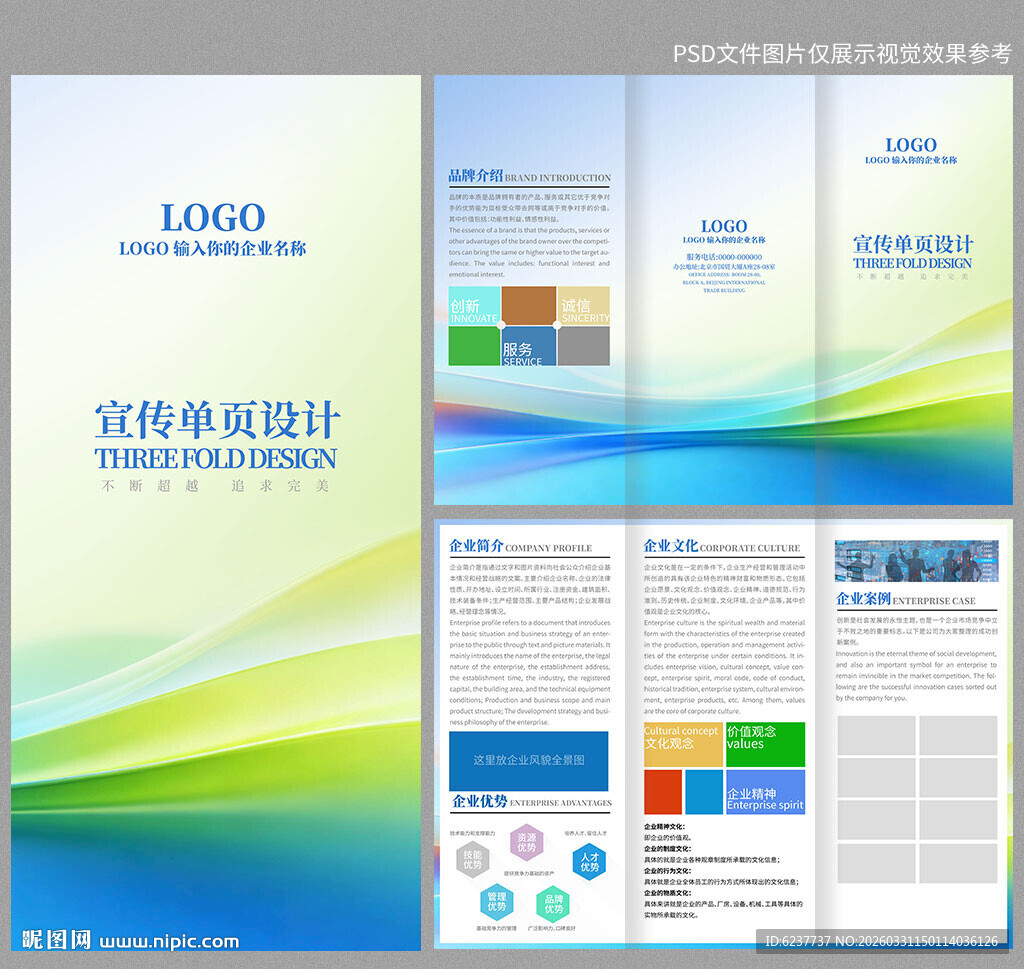Click the blue 人才优势 hexagon badge
This screenshot has height=969, width=1024.
[x=589, y=862]
